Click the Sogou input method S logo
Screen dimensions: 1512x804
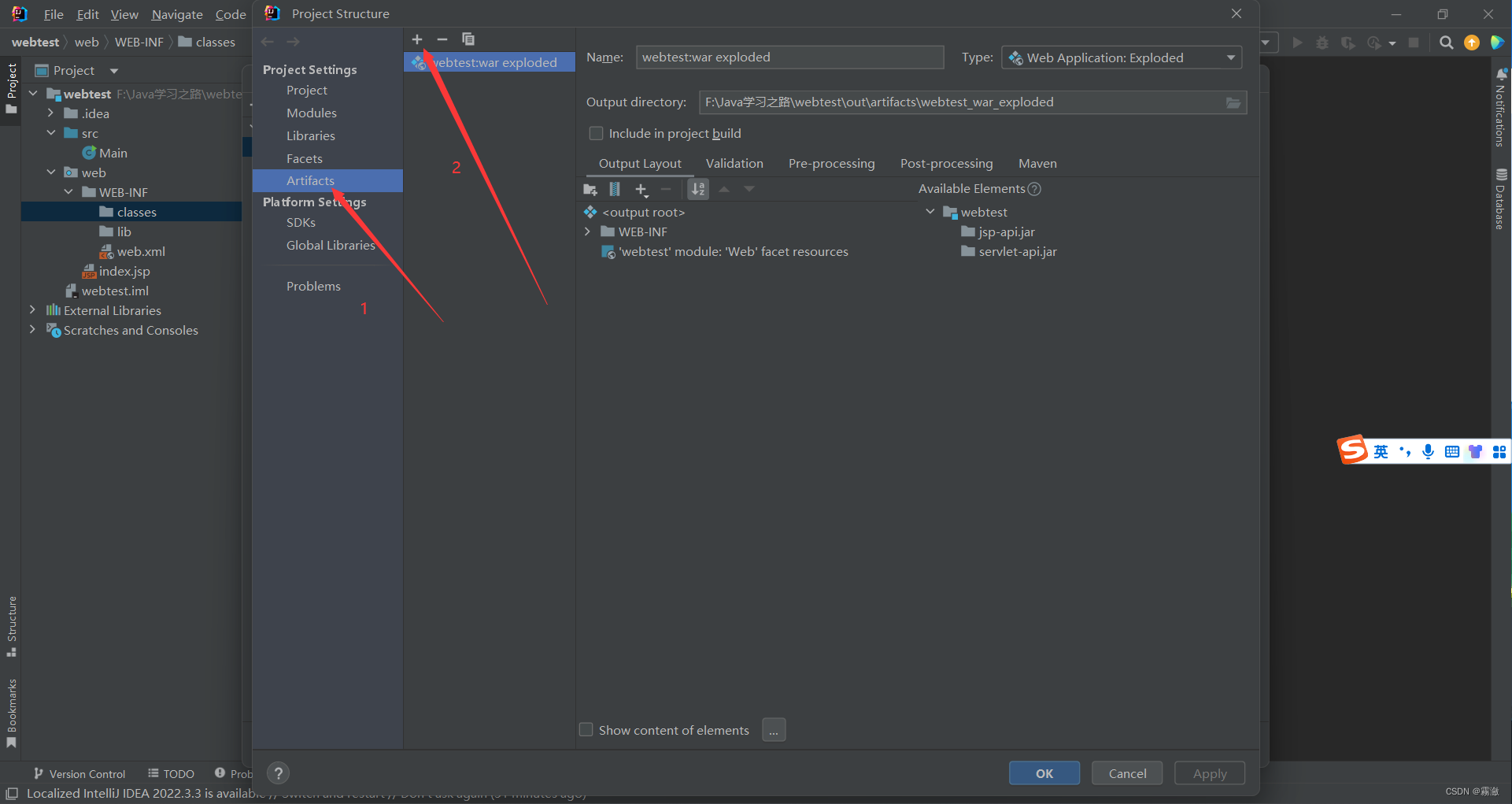pyautogui.click(x=1352, y=450)
